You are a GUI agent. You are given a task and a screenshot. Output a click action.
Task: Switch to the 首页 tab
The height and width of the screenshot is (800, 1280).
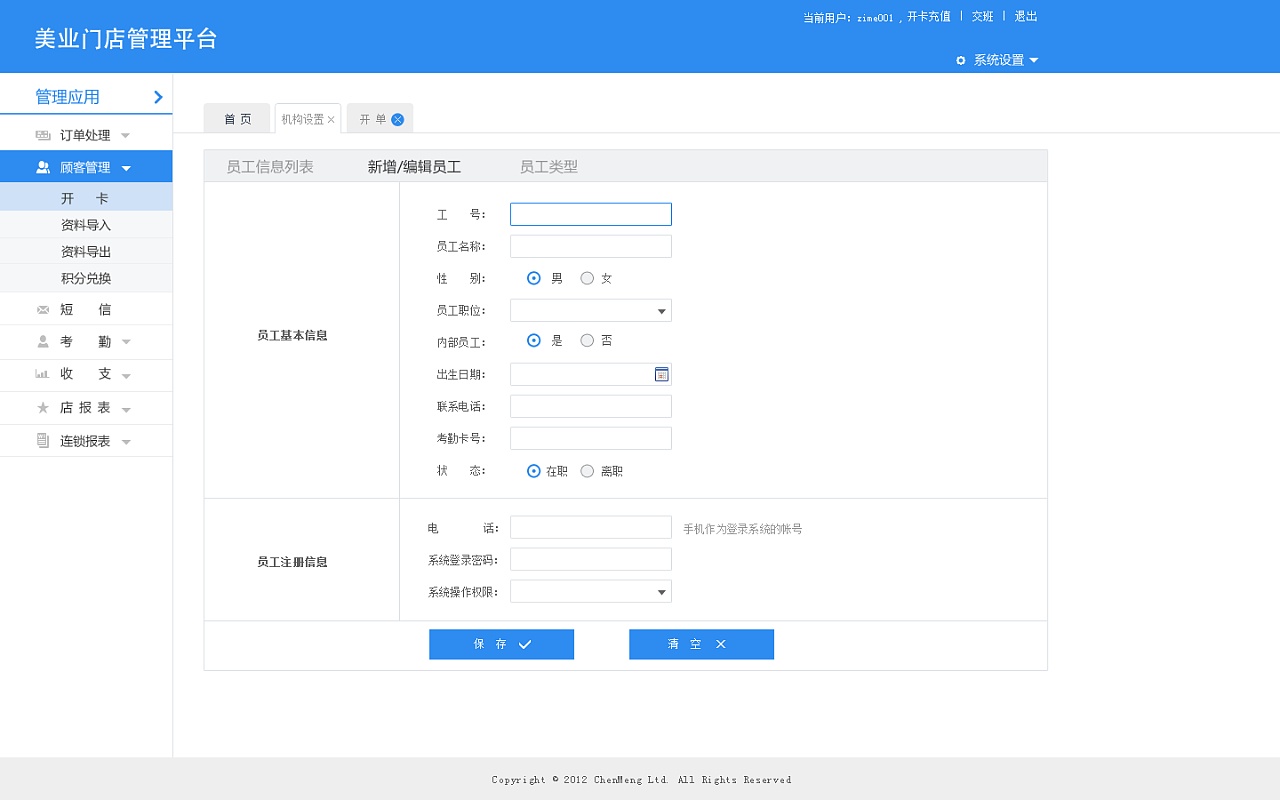point(236,117)
